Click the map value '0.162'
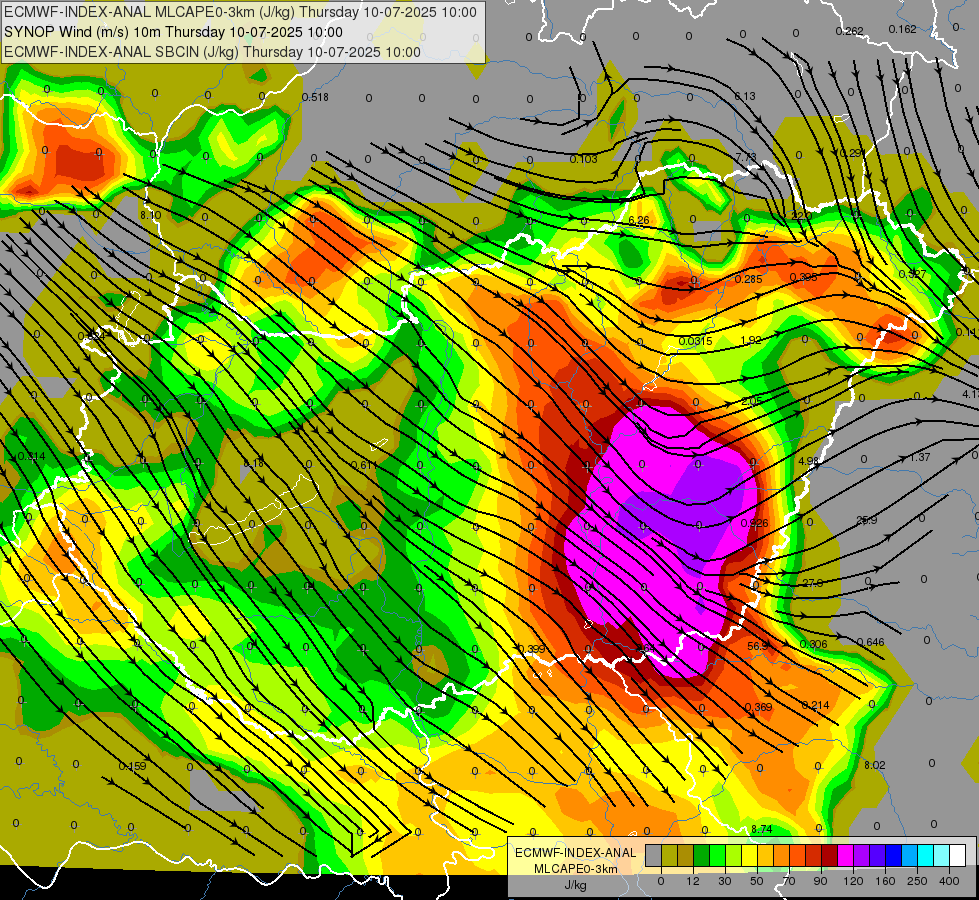The image size is (979, 900). [902, 29]
